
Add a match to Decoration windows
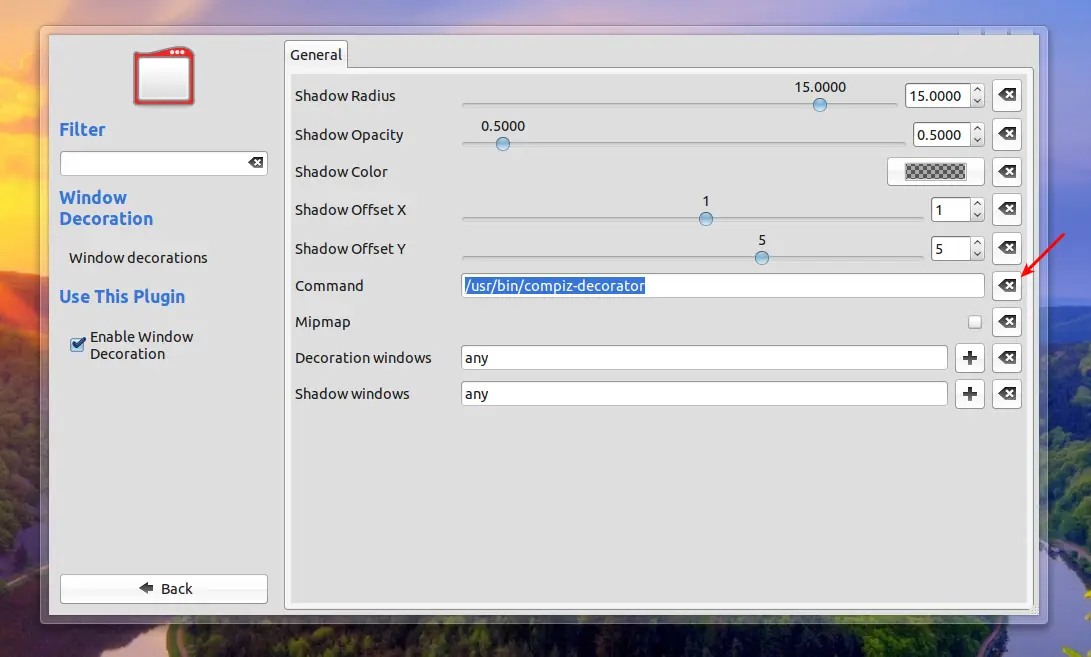point(969,358)
